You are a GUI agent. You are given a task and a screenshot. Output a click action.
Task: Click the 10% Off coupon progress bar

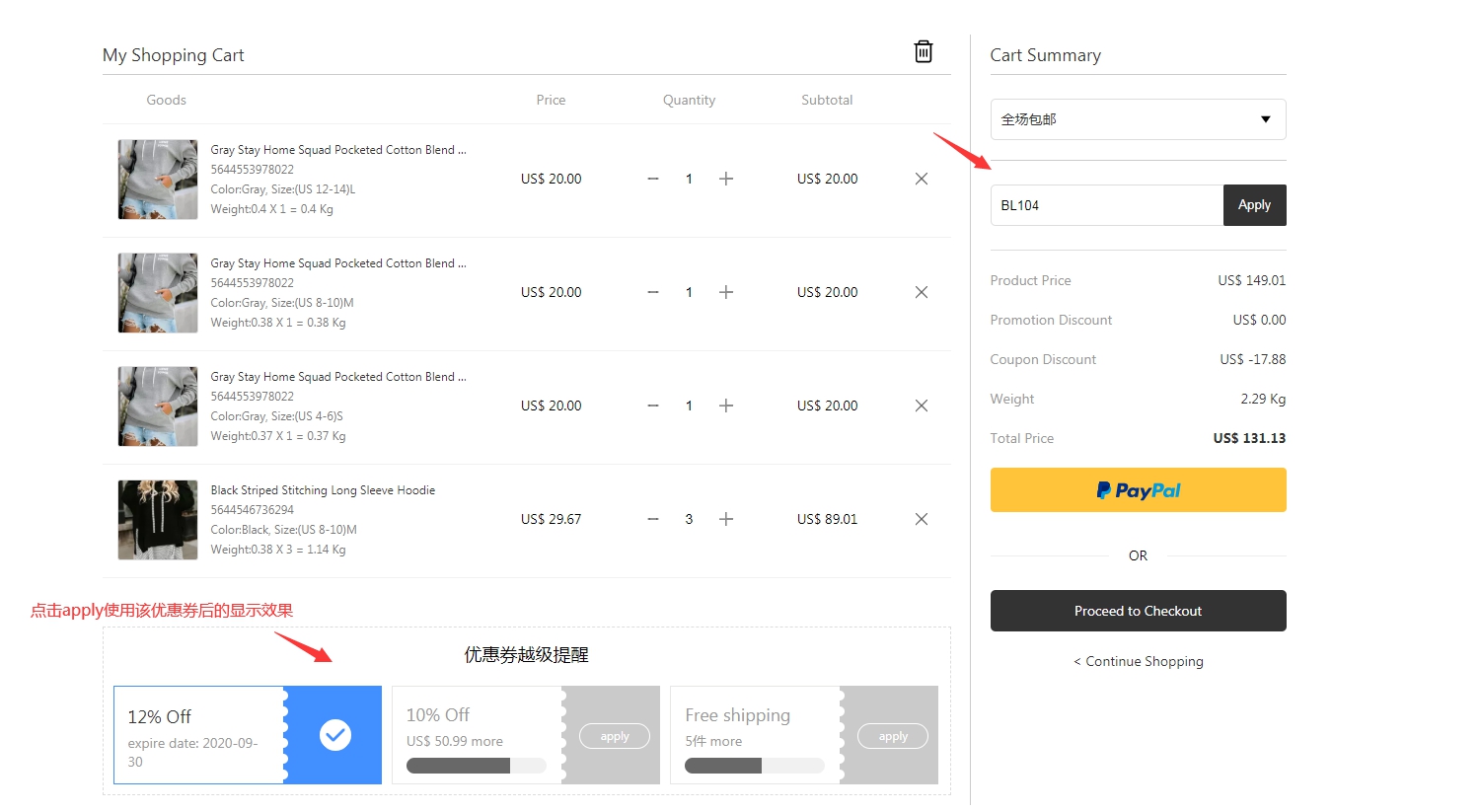pos(476,766)
